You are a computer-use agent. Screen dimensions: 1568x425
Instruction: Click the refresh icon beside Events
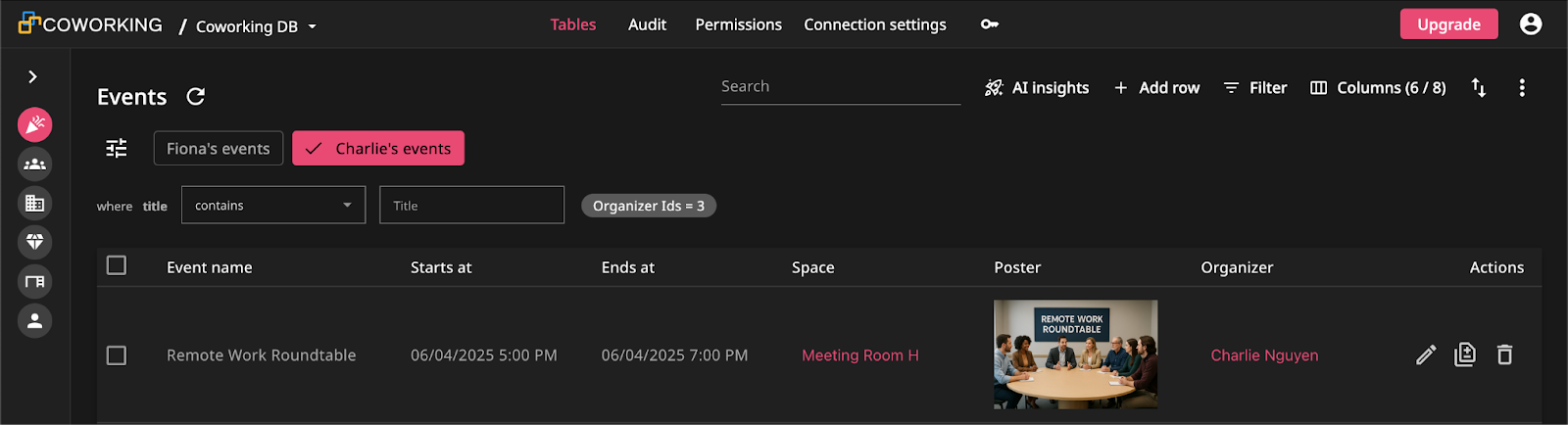pos(196,96)
